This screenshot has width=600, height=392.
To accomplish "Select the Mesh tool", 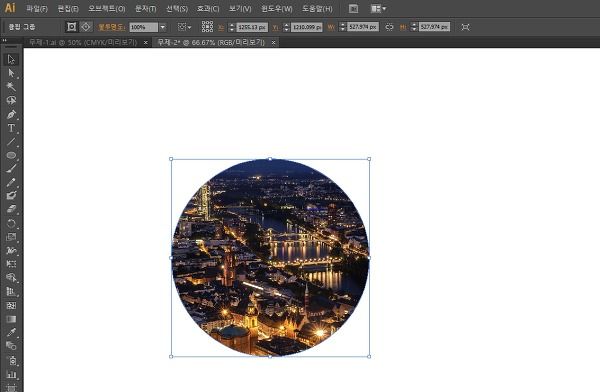I will (11, 305).
